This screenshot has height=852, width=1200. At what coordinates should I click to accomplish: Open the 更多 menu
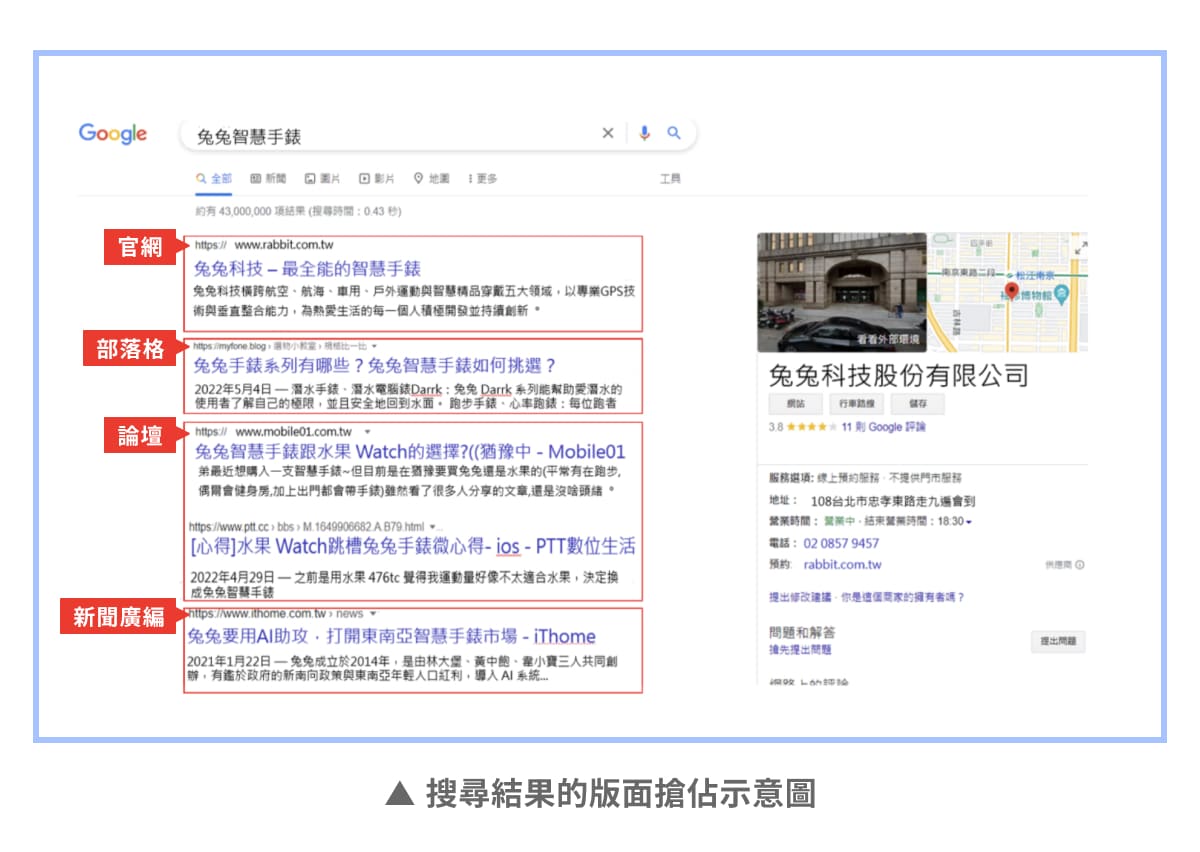(x=482, y=178)
